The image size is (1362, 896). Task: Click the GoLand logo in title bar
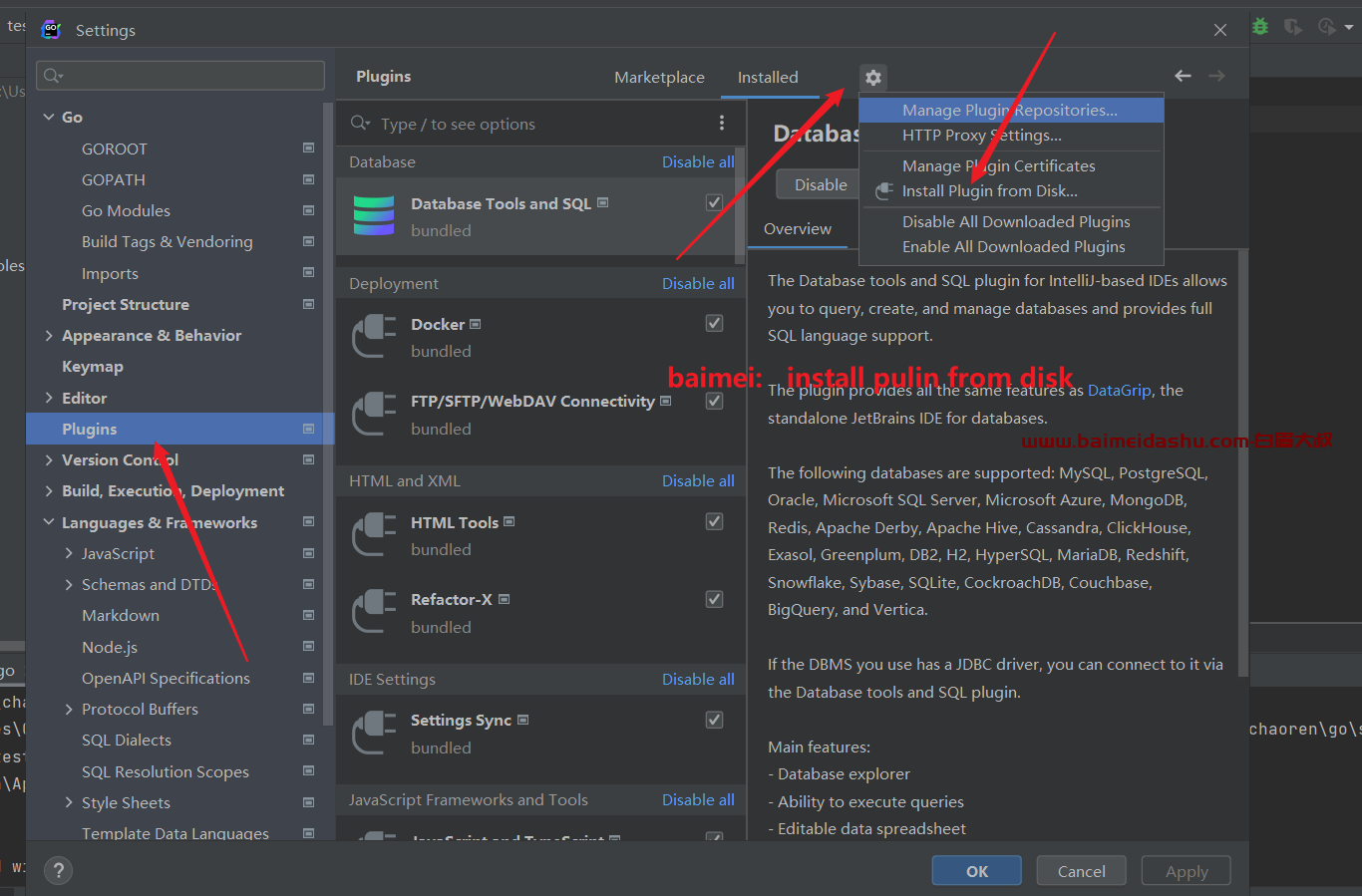point(51,30)
